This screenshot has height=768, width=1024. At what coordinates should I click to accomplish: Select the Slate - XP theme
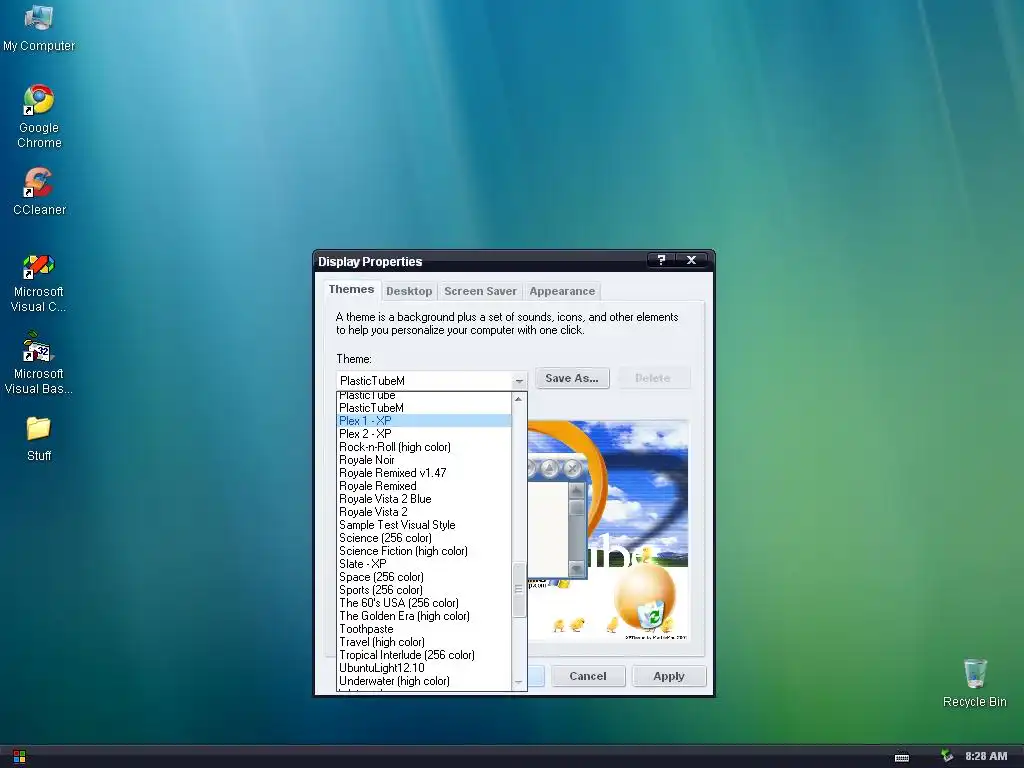424,564
